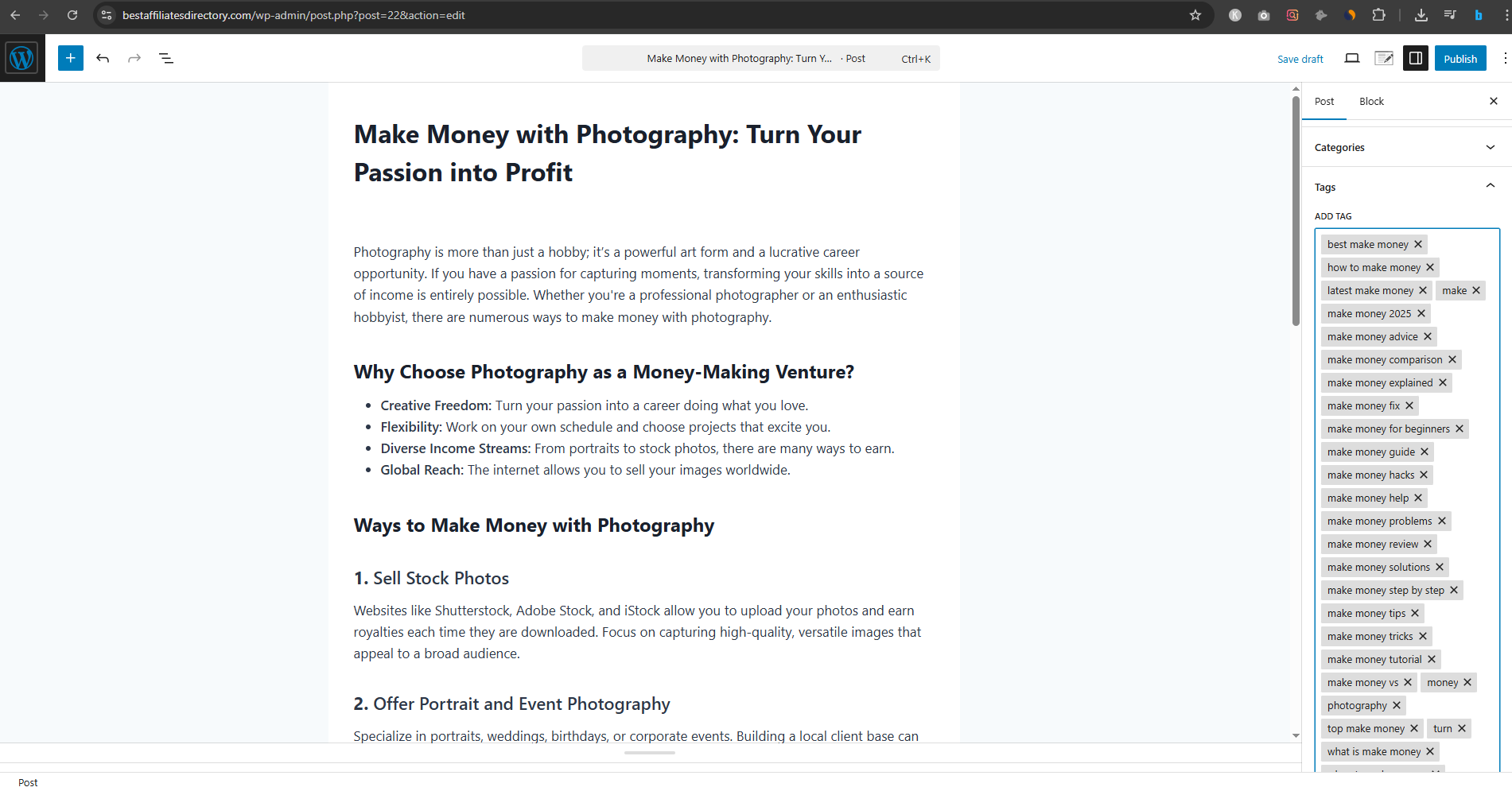Open the Document Overview panel
Image resolution: width=1512 pixels, height=791 pixels.
tap(166, 57)
